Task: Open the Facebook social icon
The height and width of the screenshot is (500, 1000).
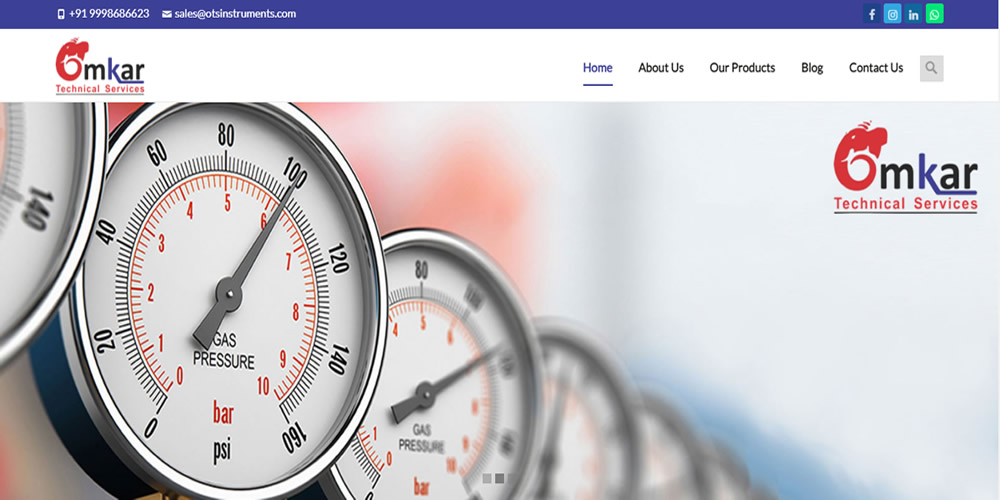Action: 872,14
